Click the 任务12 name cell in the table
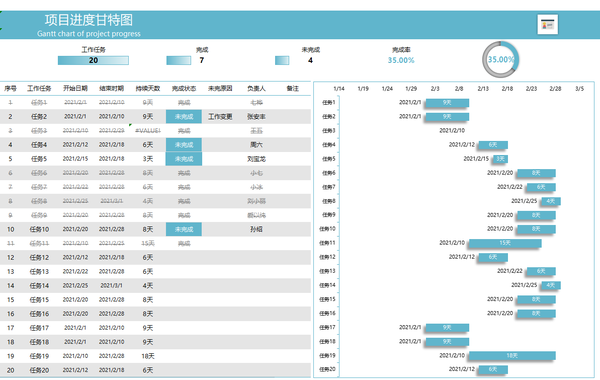The height and width of the screenshot is (380, 600). (x=39, y=258)
